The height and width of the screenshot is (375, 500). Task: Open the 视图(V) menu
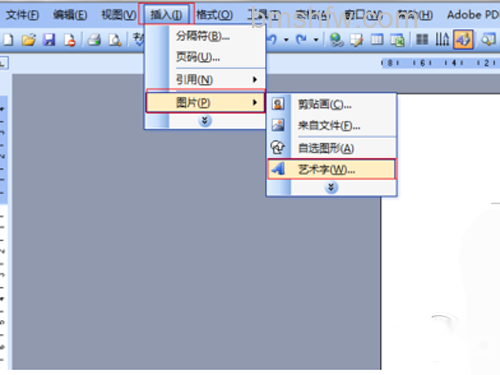(x=119, y=15)
